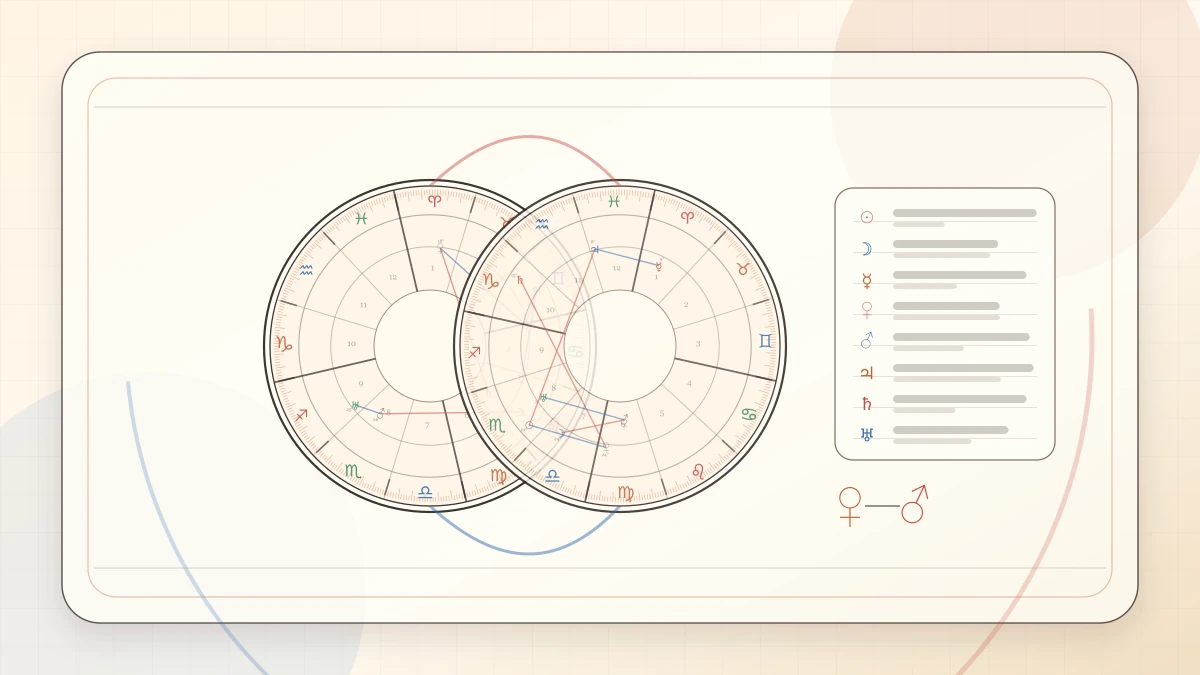The height and width of the screenshot is (675, 1200).
Task: Pick the Uranus glyph in the legend list
Action: (867, 434)
